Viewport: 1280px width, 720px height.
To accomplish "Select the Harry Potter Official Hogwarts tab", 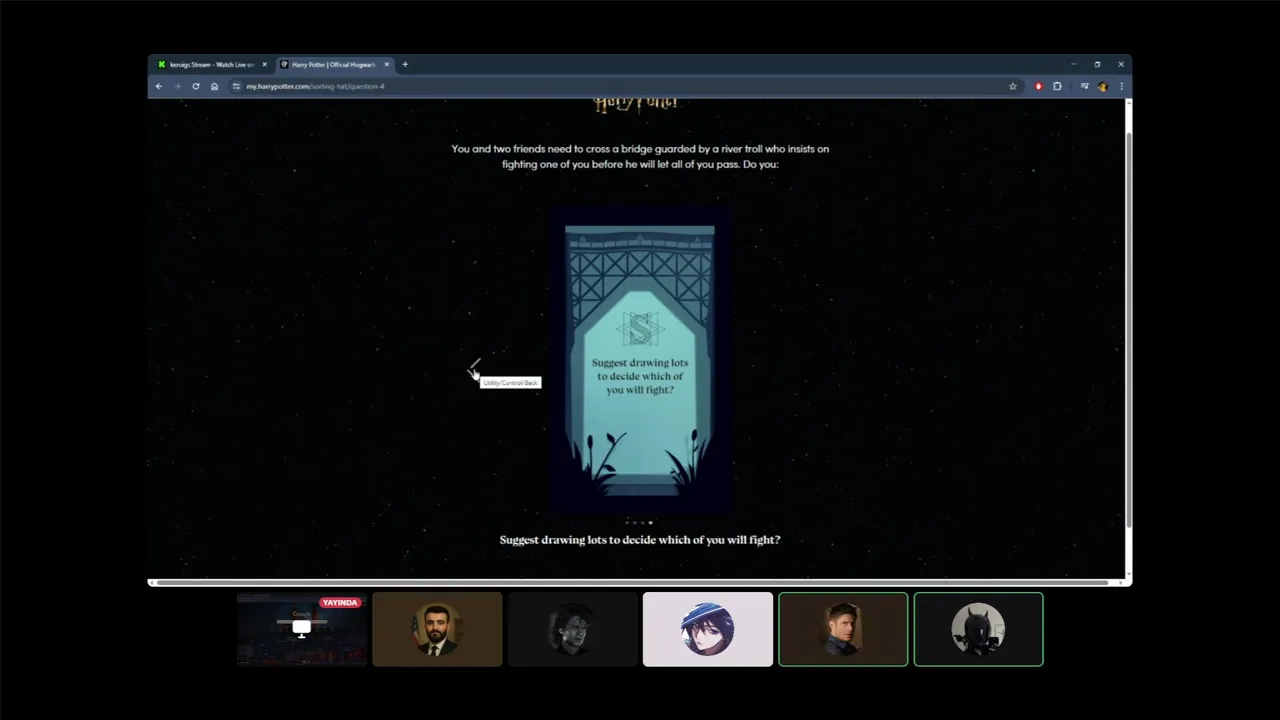I will [335, 64].
